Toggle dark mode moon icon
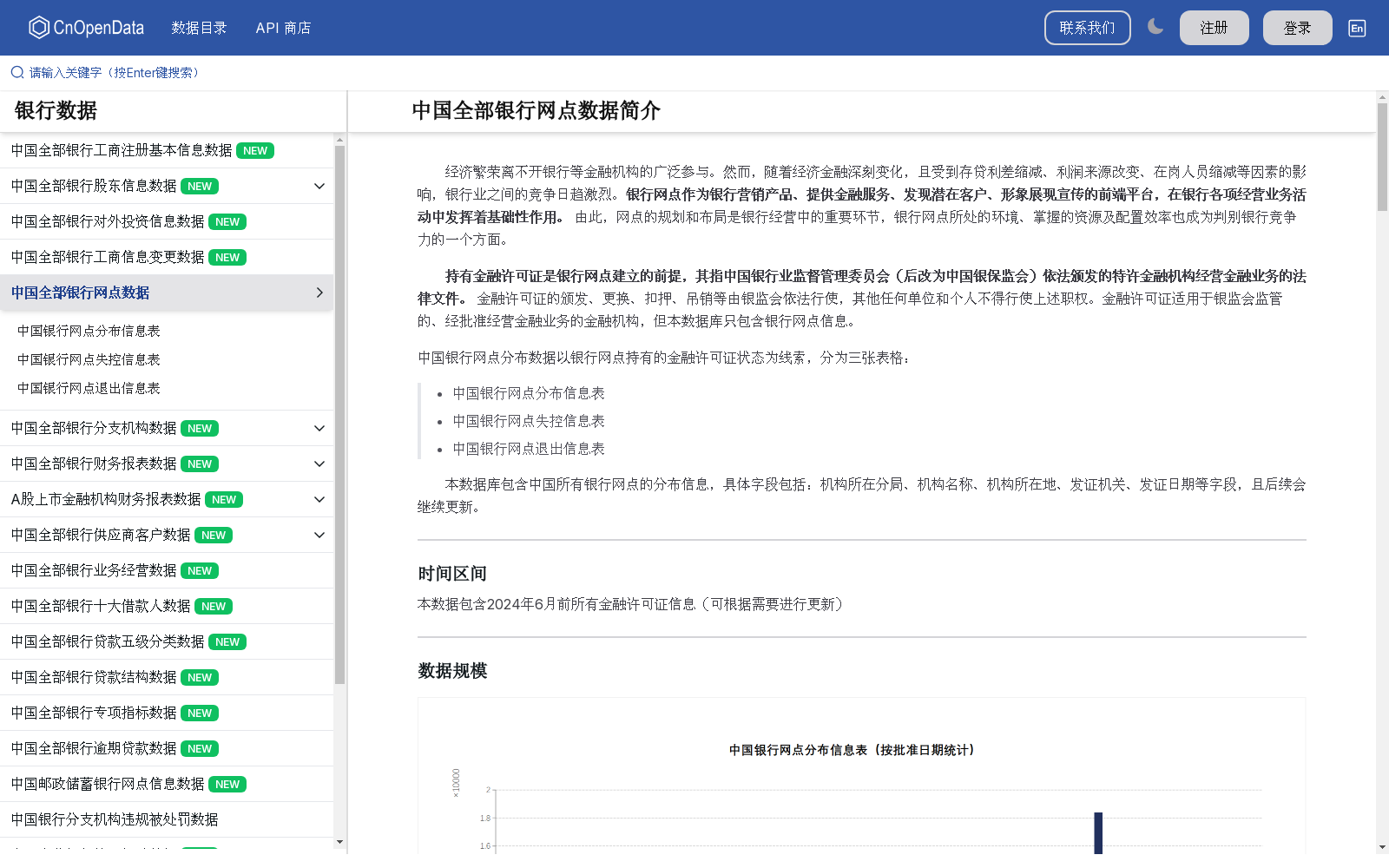Viewport: 1389px width, 868px height. (1155, 27)
